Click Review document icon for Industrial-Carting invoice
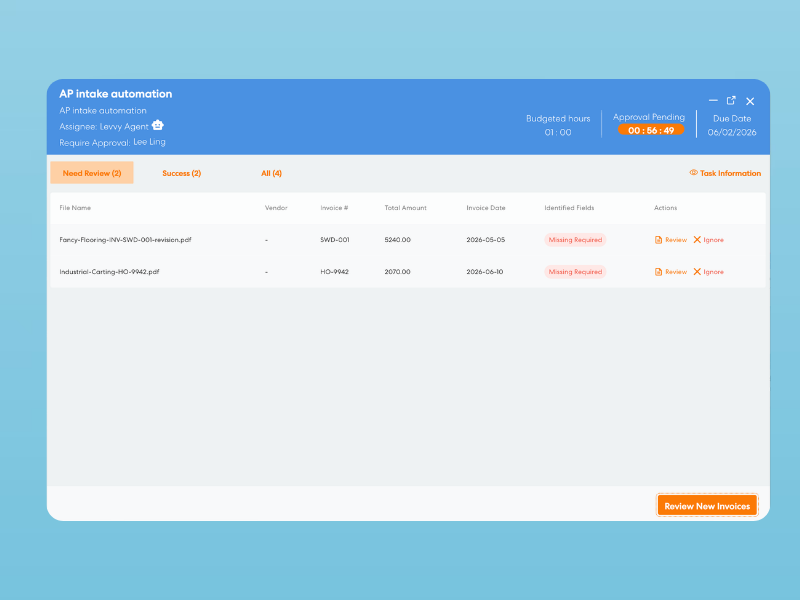The width and height of the screenshot is (800, 600). (658, 272)
